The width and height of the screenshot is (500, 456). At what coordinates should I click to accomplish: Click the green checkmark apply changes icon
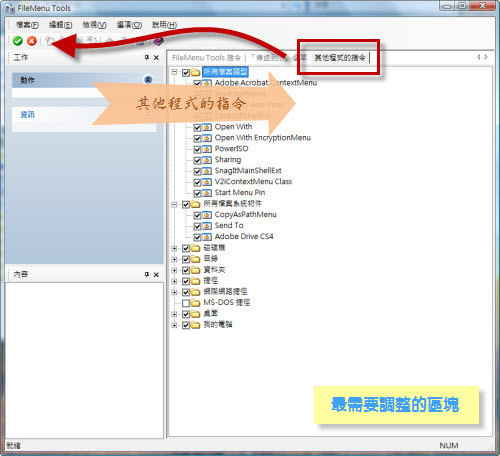click(x=18, y=41)
